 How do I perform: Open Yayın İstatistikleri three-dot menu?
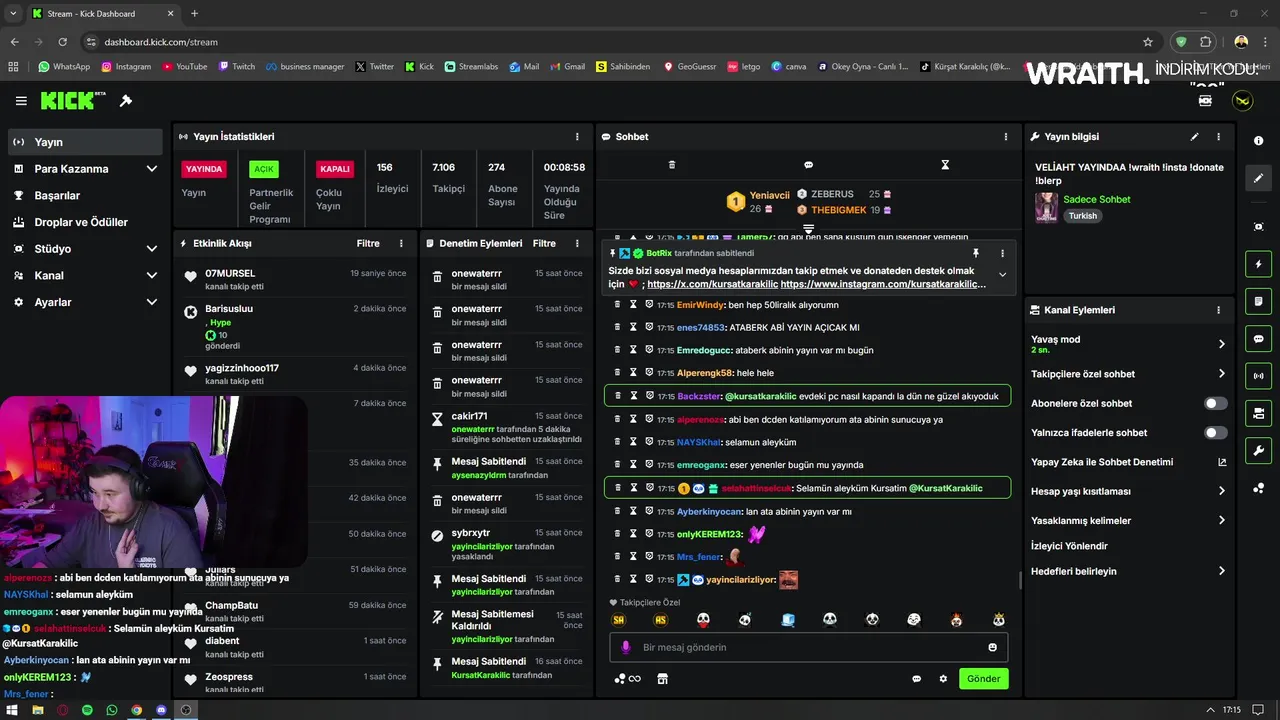tap(577, 137)
